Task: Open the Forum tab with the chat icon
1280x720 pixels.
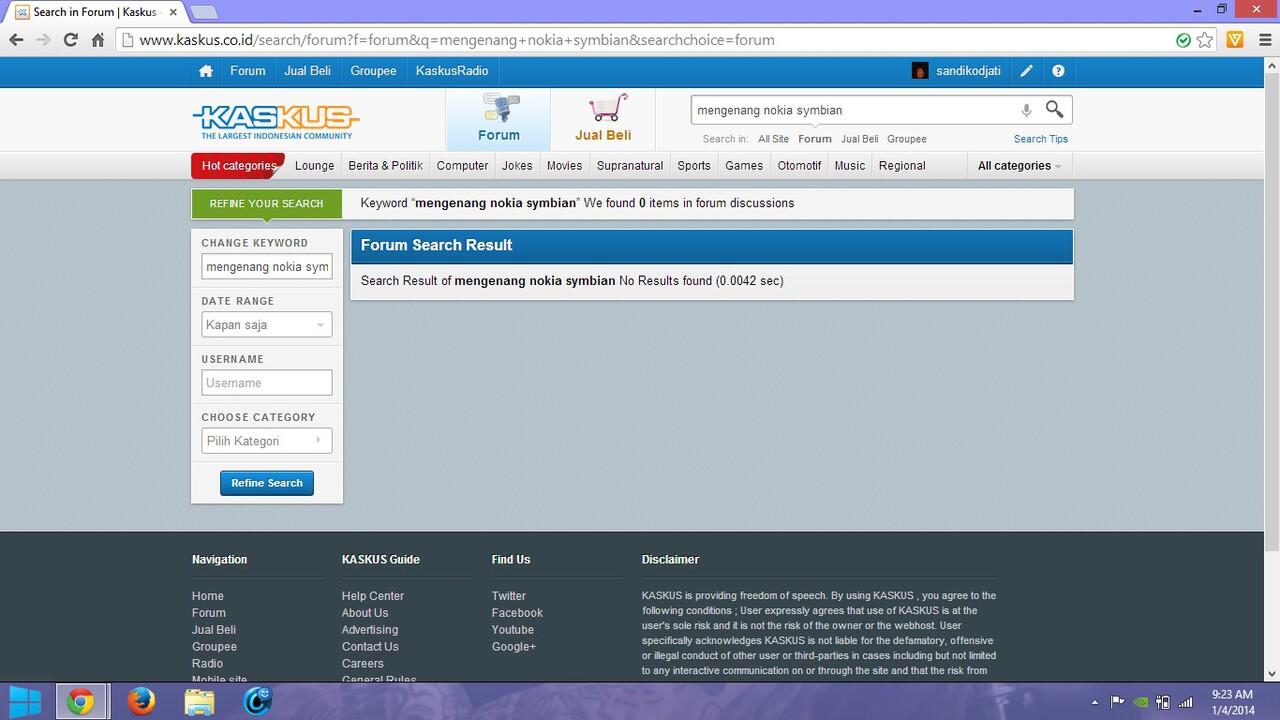Action: [498, 119]
